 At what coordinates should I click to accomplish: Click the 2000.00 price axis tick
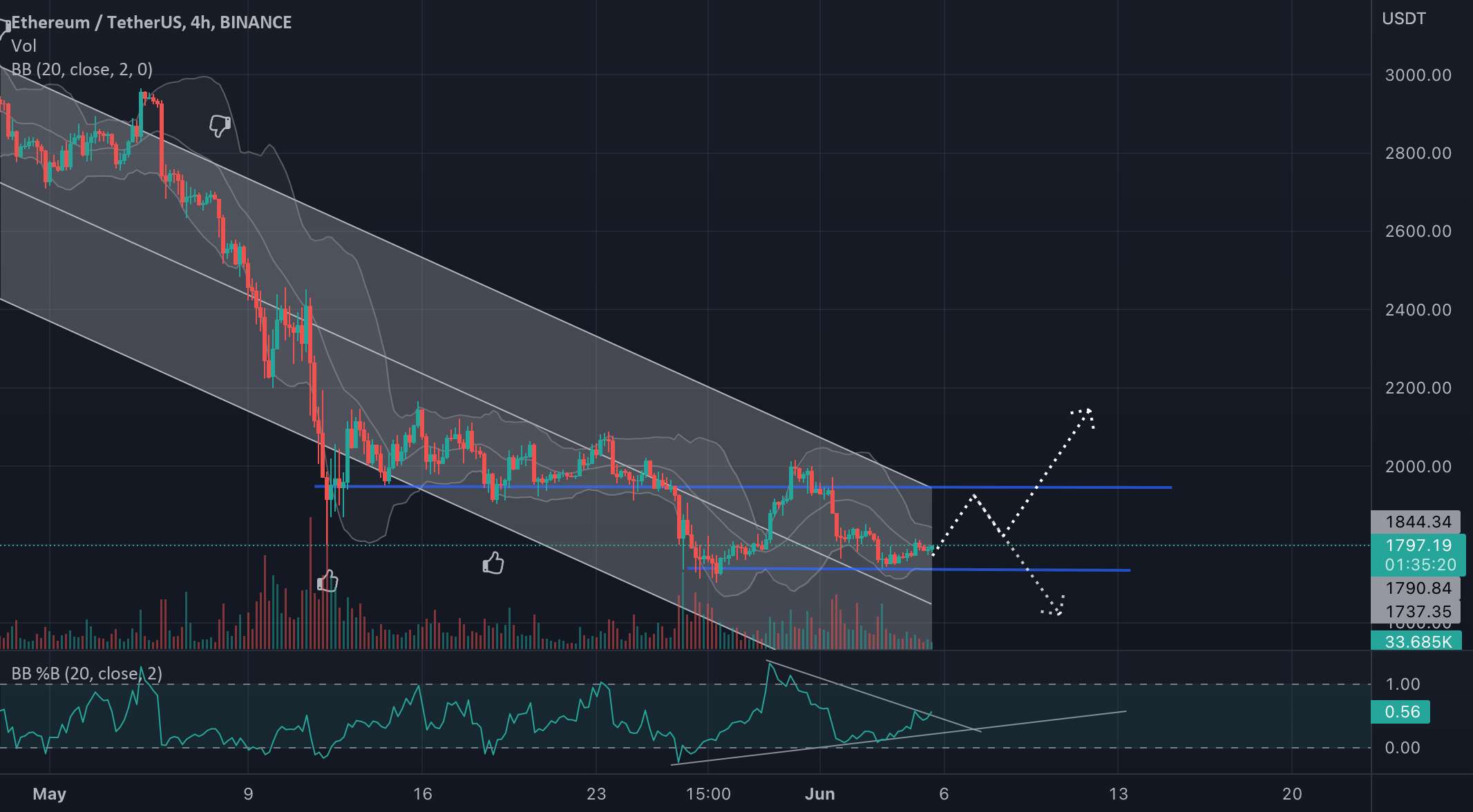point(1418,467)
